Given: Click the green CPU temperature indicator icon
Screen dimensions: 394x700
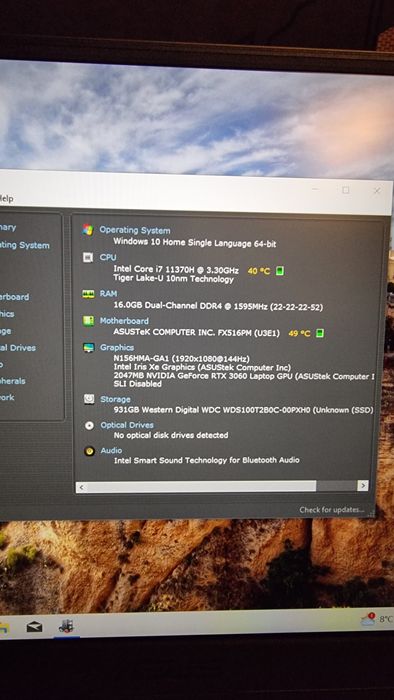Looking at the screenshot, I should [280, 271].
